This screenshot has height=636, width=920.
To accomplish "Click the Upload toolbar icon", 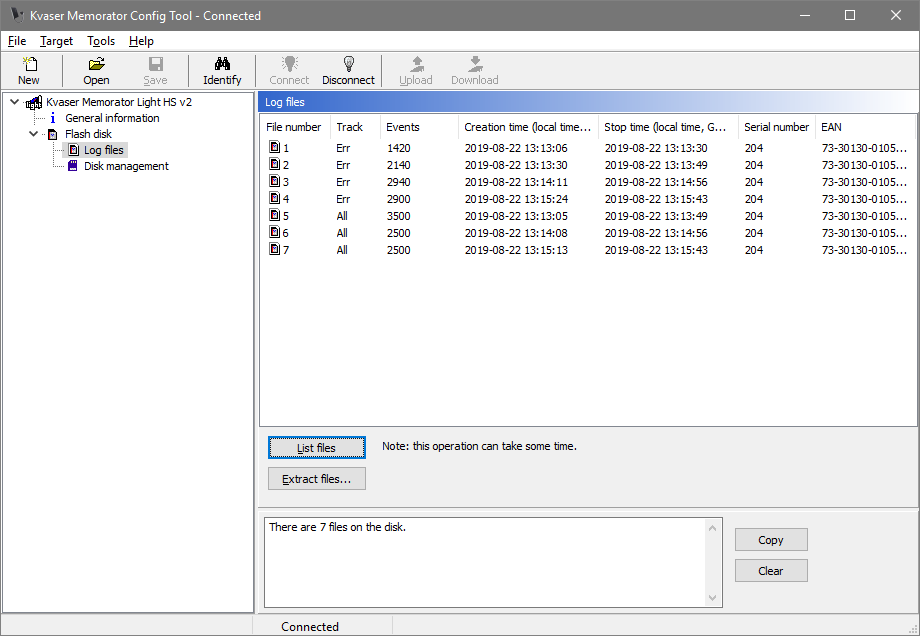I will pos(417,63).
